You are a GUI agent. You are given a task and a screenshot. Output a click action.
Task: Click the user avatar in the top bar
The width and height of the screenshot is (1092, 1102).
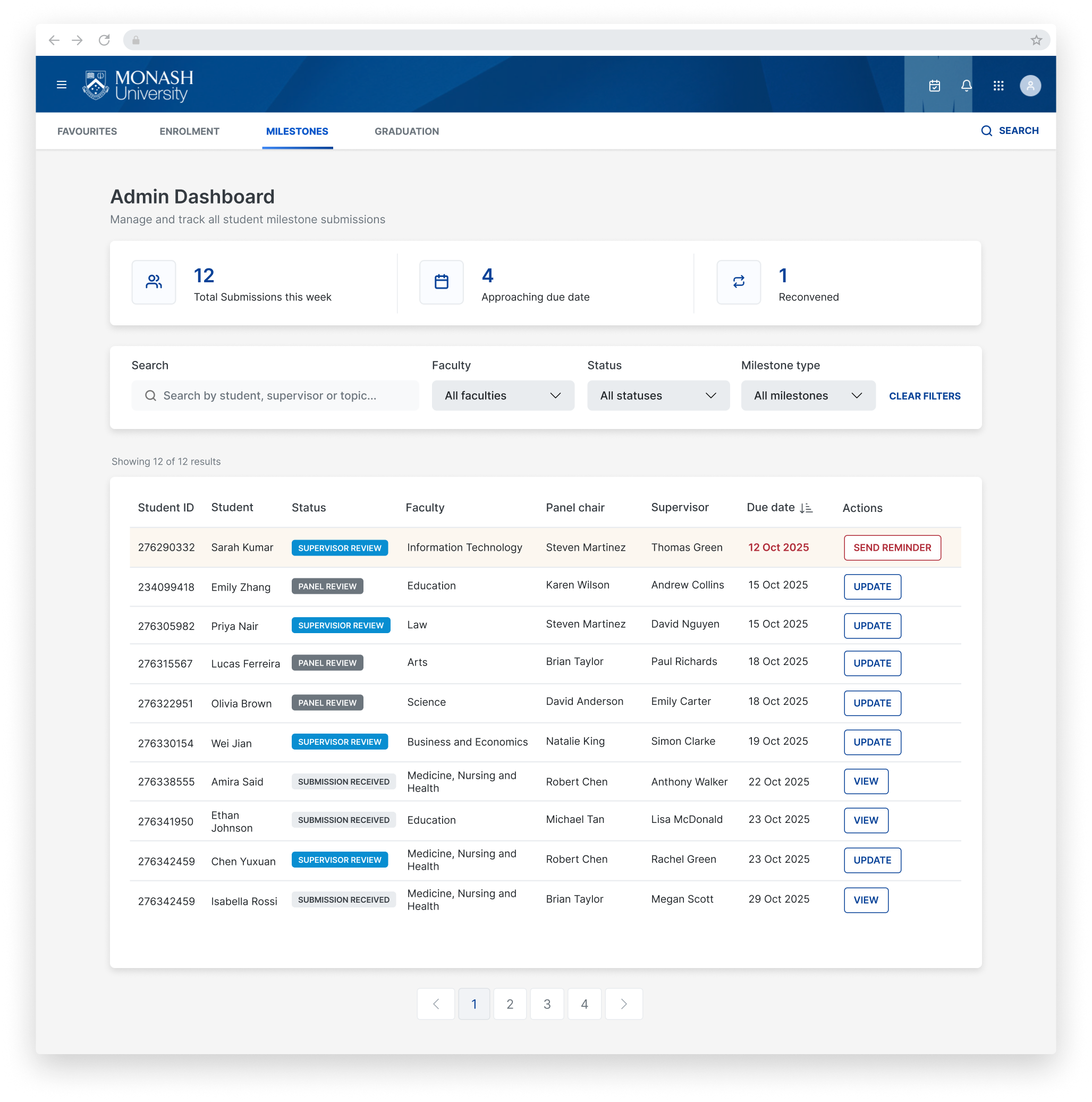click(x=1030, y=86)
